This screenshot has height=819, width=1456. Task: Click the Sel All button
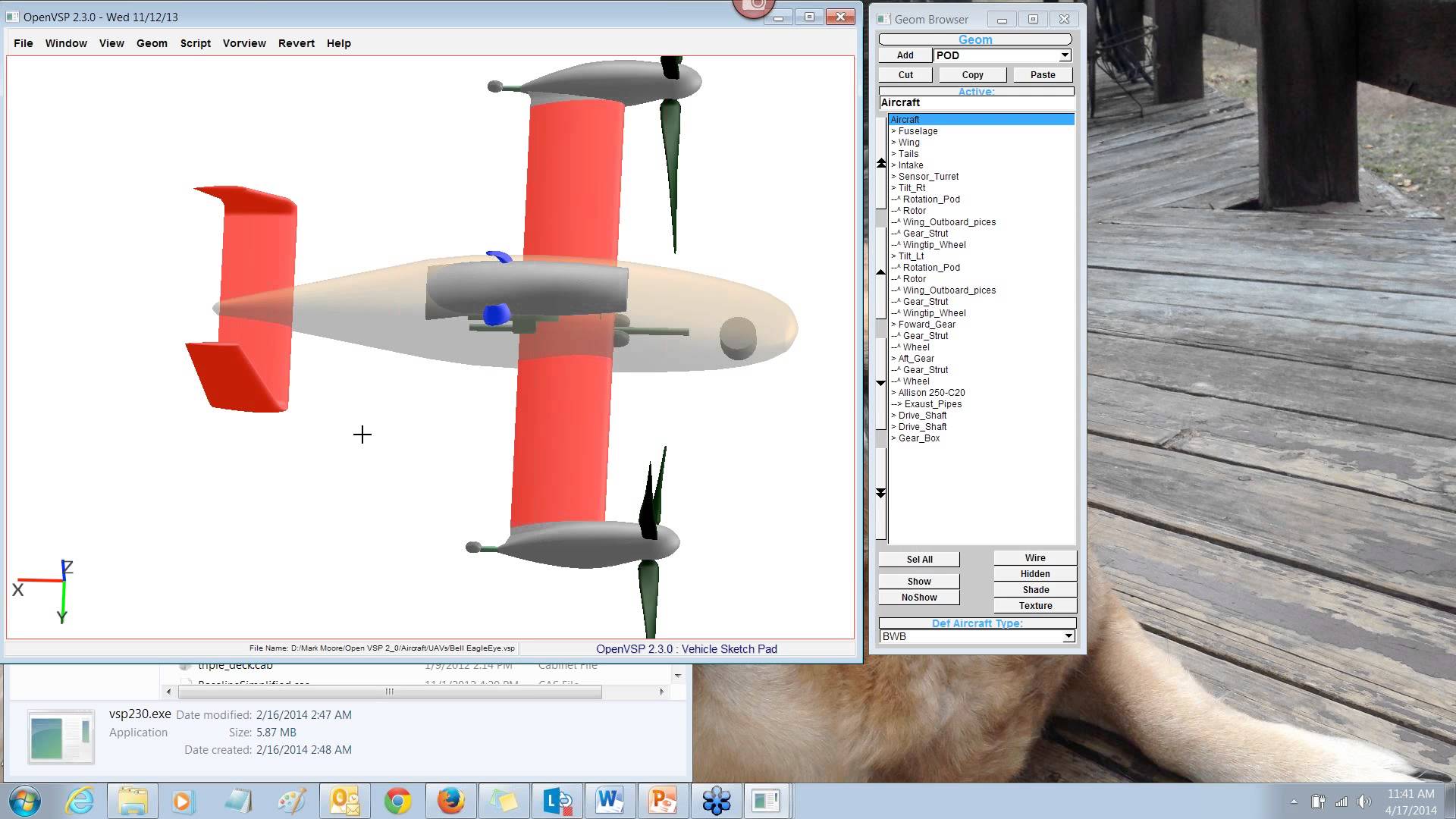[918, 560]
